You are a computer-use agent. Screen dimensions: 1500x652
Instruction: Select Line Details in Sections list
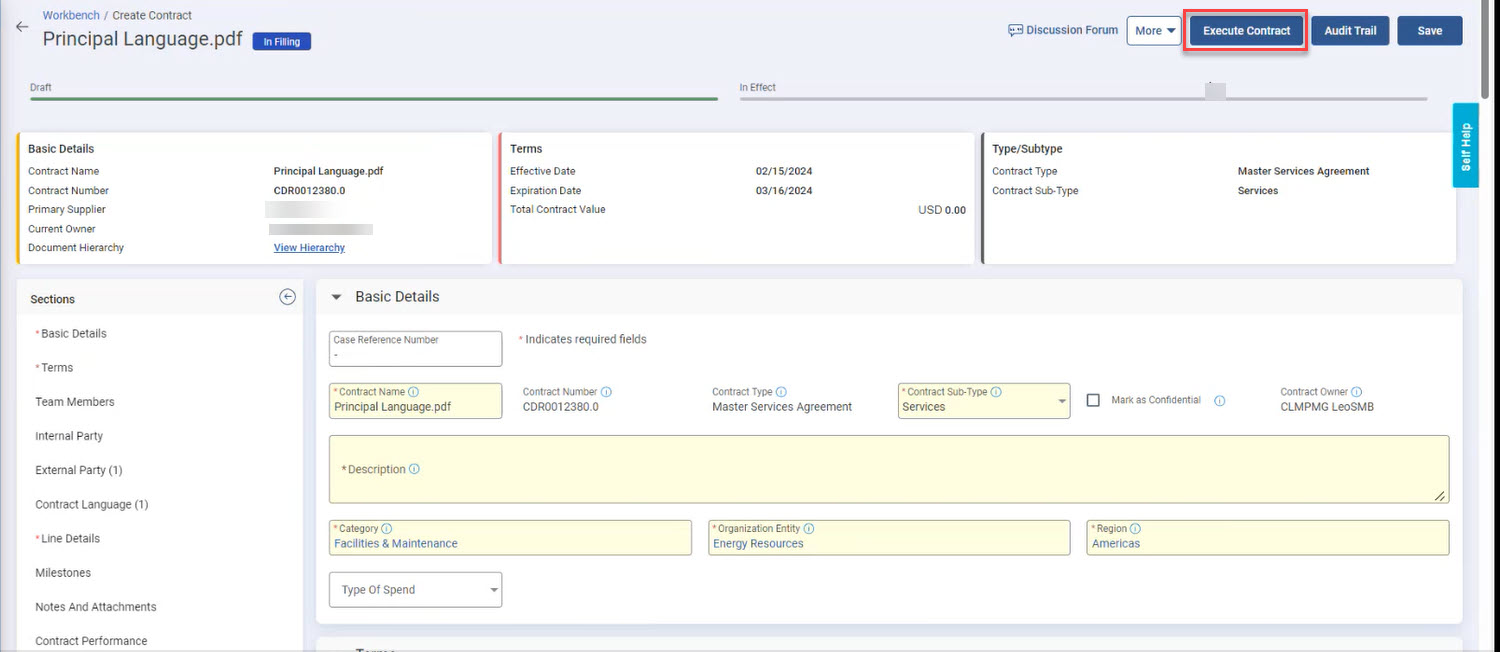click(70, 539)
